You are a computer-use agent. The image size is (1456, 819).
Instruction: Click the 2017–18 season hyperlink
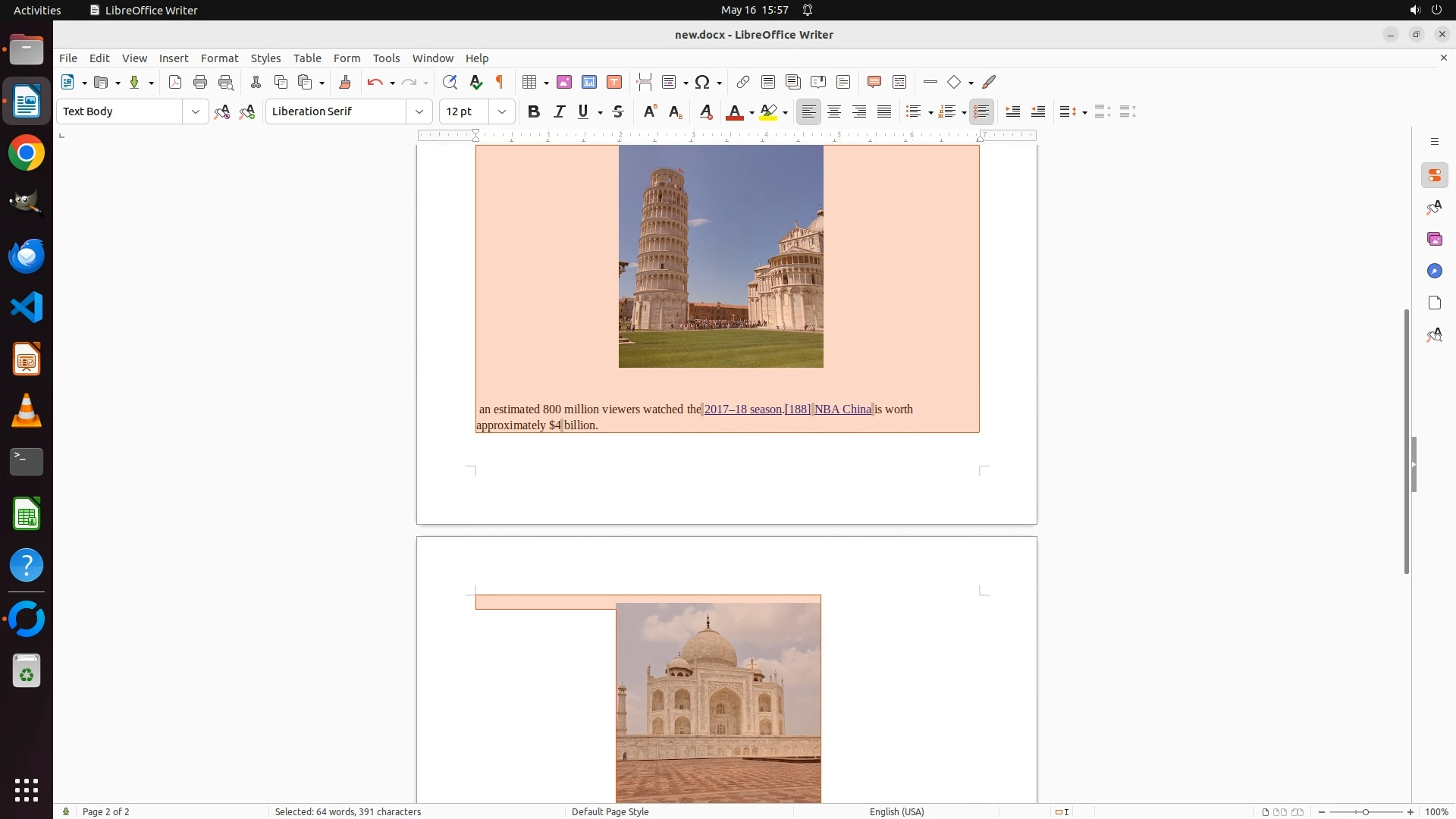tap(742, 409)
